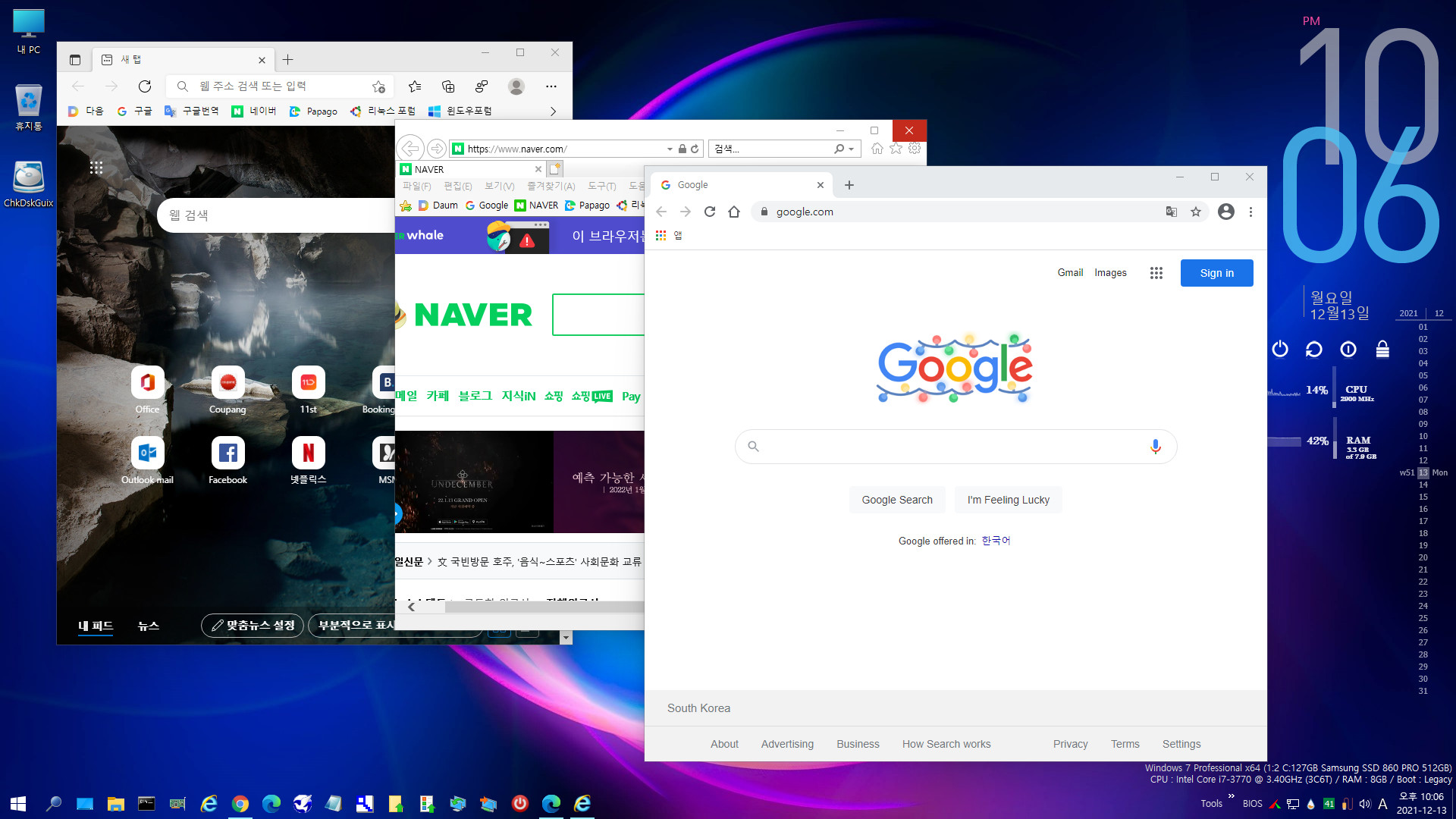Image resolution: width=1456 pixels, height=819 pixels.
Task: Expand the Edge favorites bar overflow chevron
Action: [553, 111]
